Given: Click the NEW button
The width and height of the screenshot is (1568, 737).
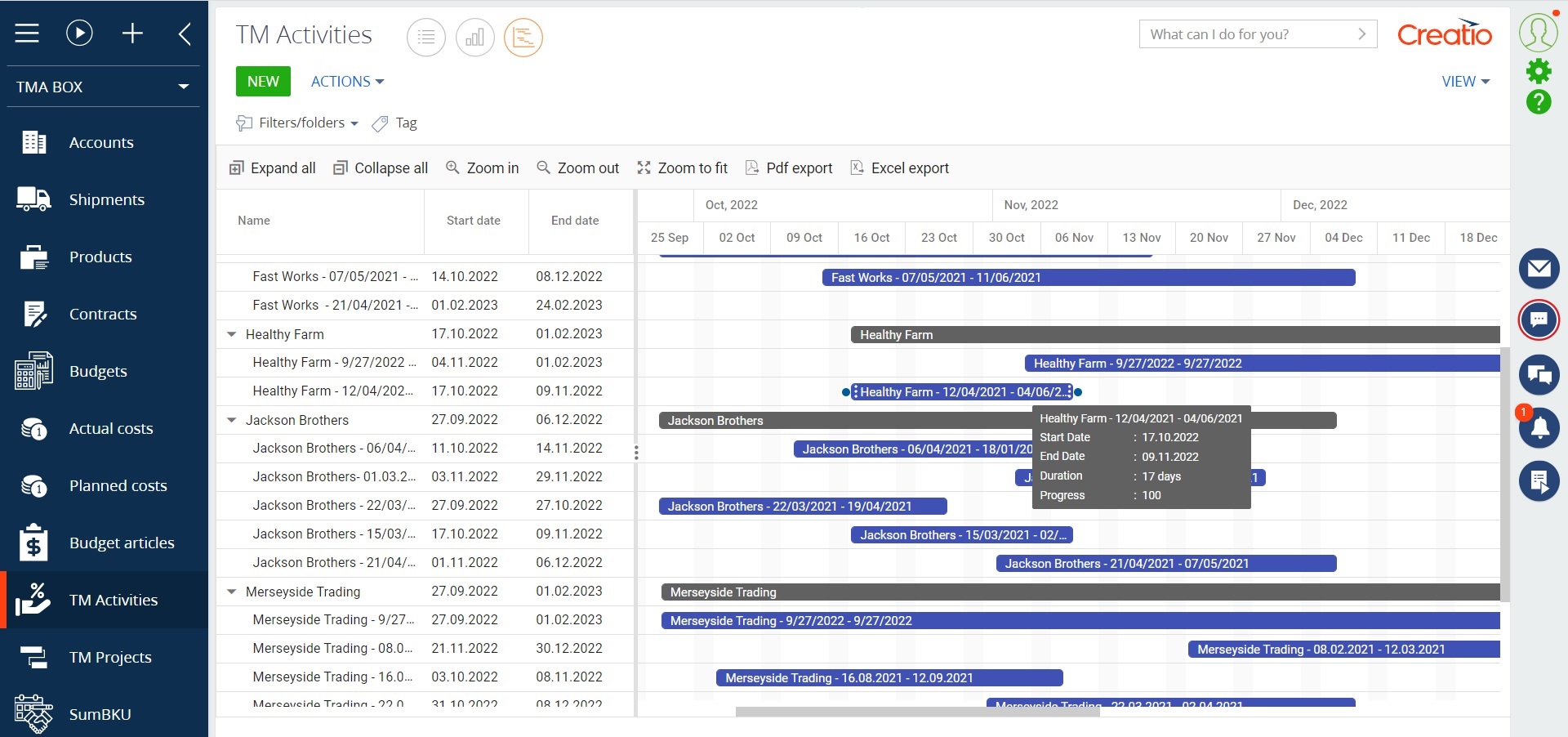Looking at the screenshot, I should pyautogui.click(x=262, y=81).
